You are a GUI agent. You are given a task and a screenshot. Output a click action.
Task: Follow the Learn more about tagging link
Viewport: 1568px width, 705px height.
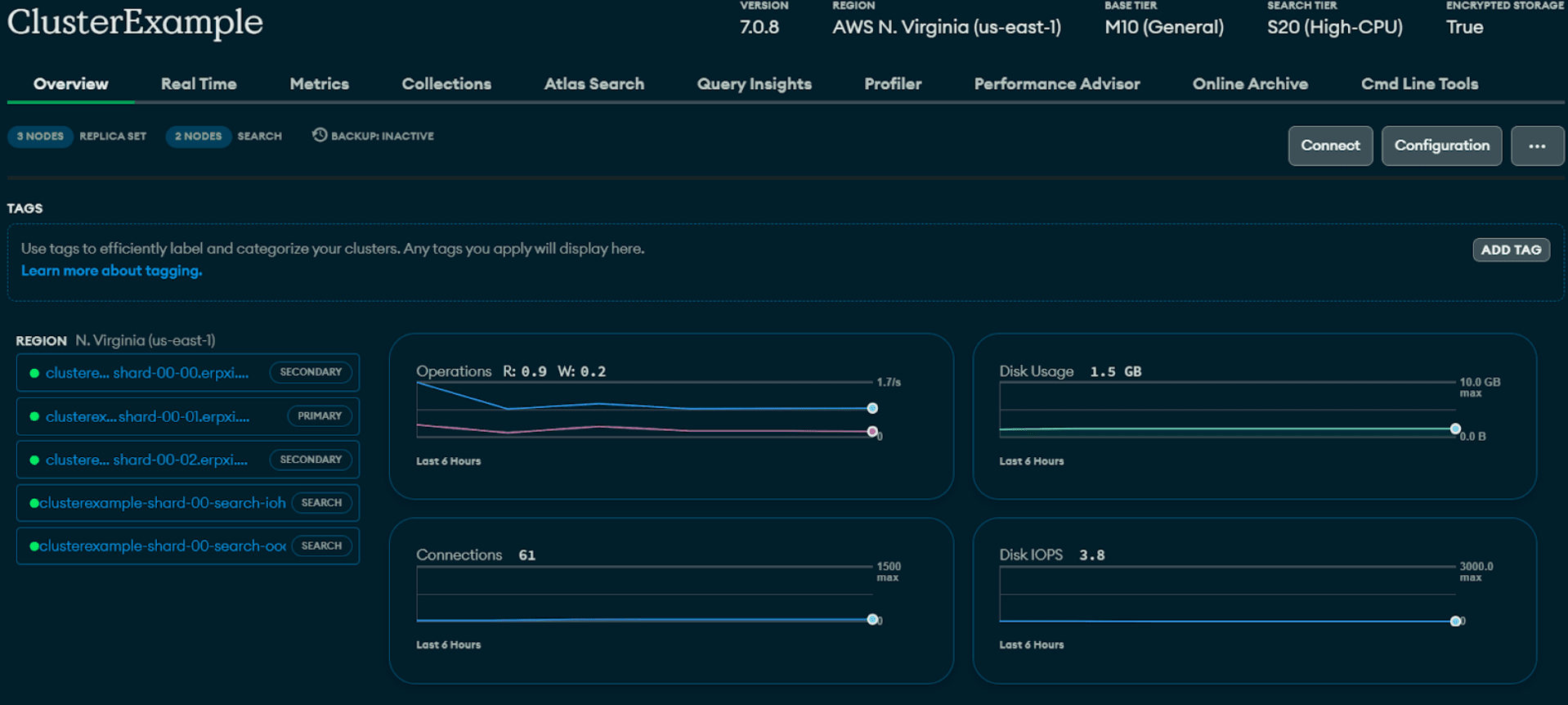coord(112,271)
